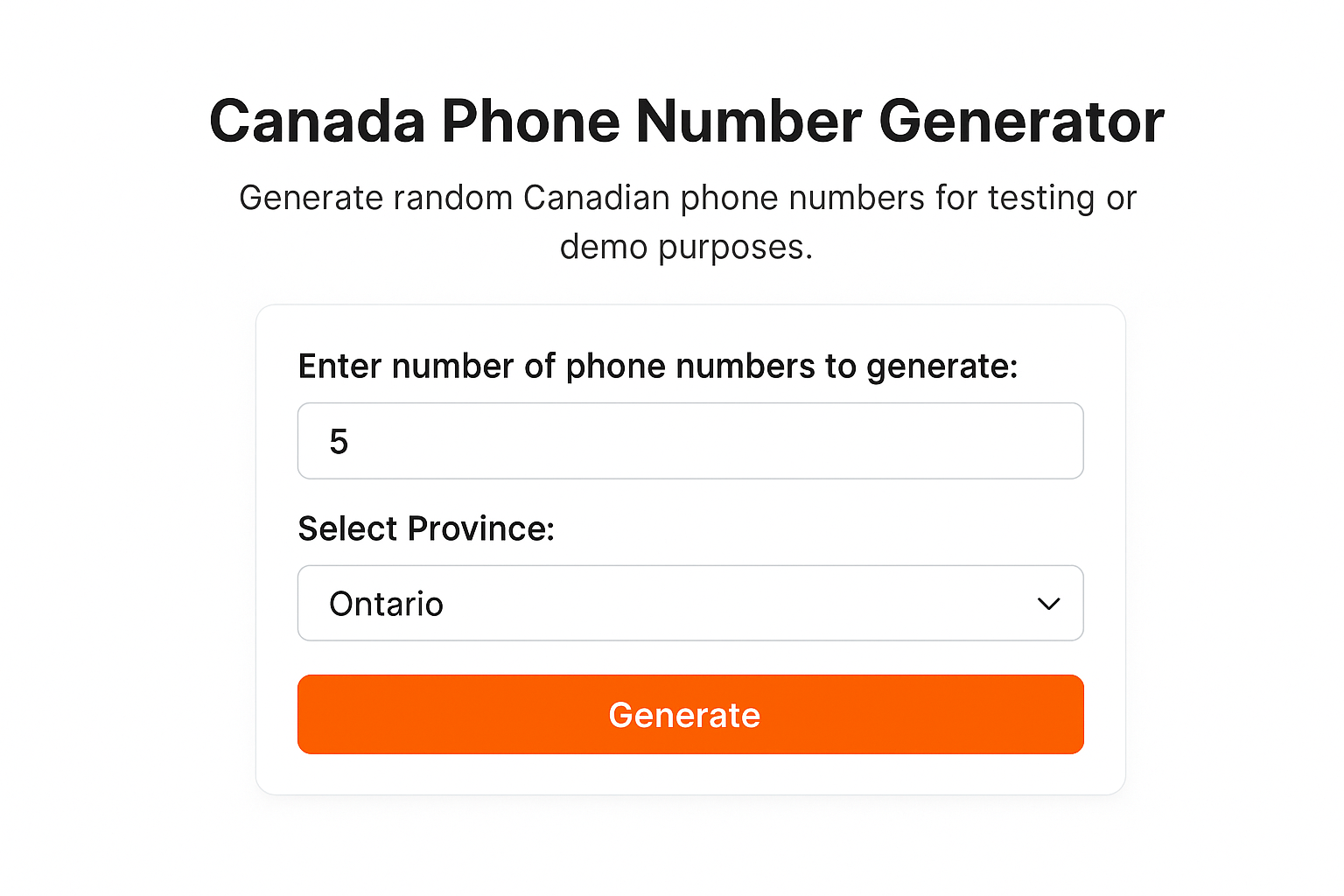This screenshot has height=896, width=1344.
Task: Open the province selection dropdown
Action: tap(690, 603)
